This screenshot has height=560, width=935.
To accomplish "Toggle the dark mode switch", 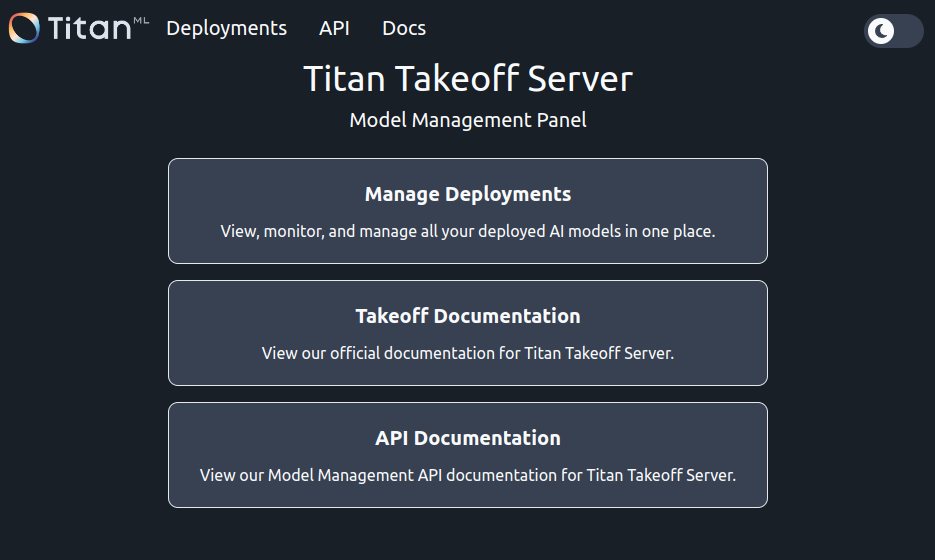I will pos(893,31).
